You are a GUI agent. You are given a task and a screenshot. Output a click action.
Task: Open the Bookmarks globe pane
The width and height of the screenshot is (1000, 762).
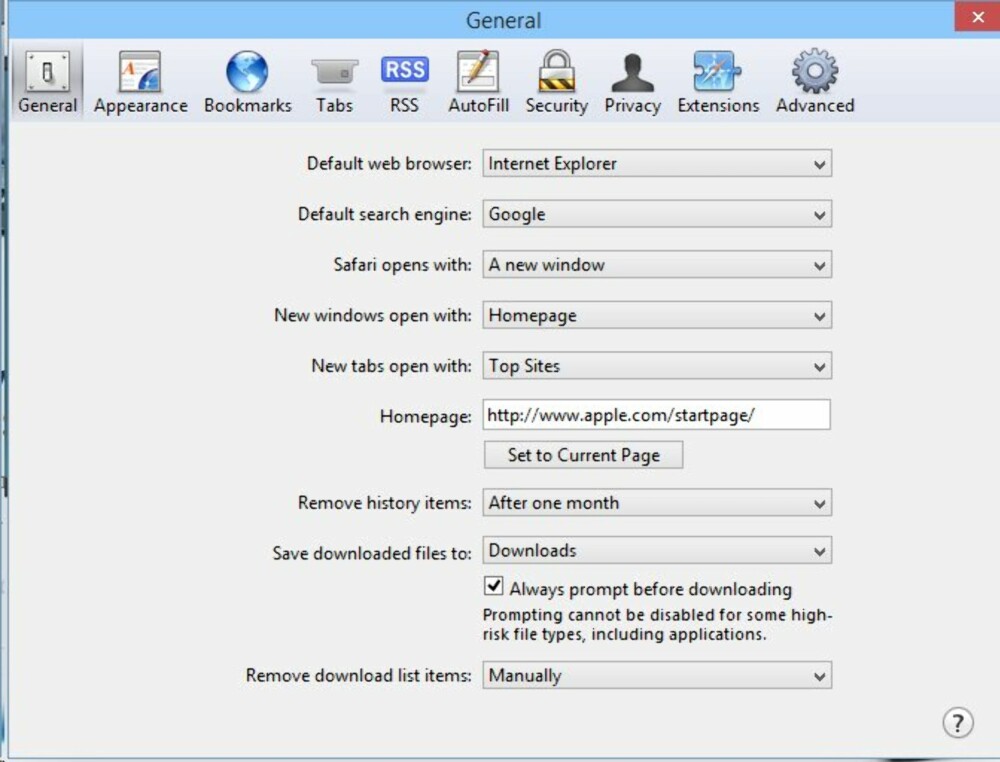pos(247,82)
